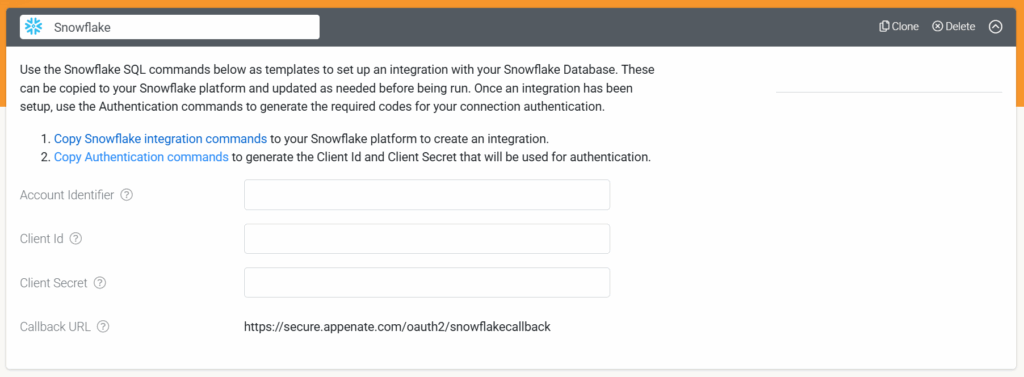
Task: Delete the Snowflake connection
Action: pyautogui.click(x=953, y=27)
